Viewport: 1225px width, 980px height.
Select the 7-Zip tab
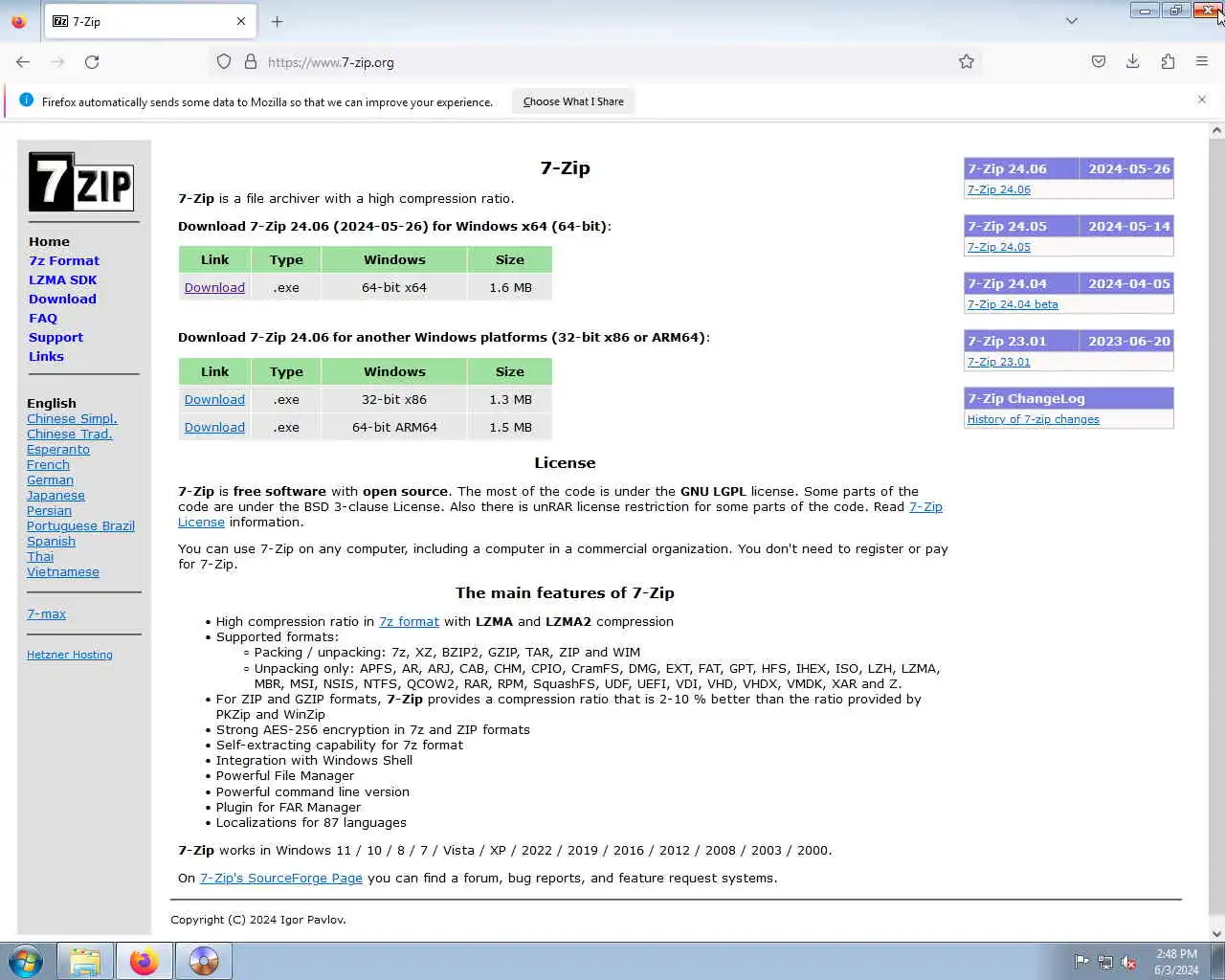point(149,21)
